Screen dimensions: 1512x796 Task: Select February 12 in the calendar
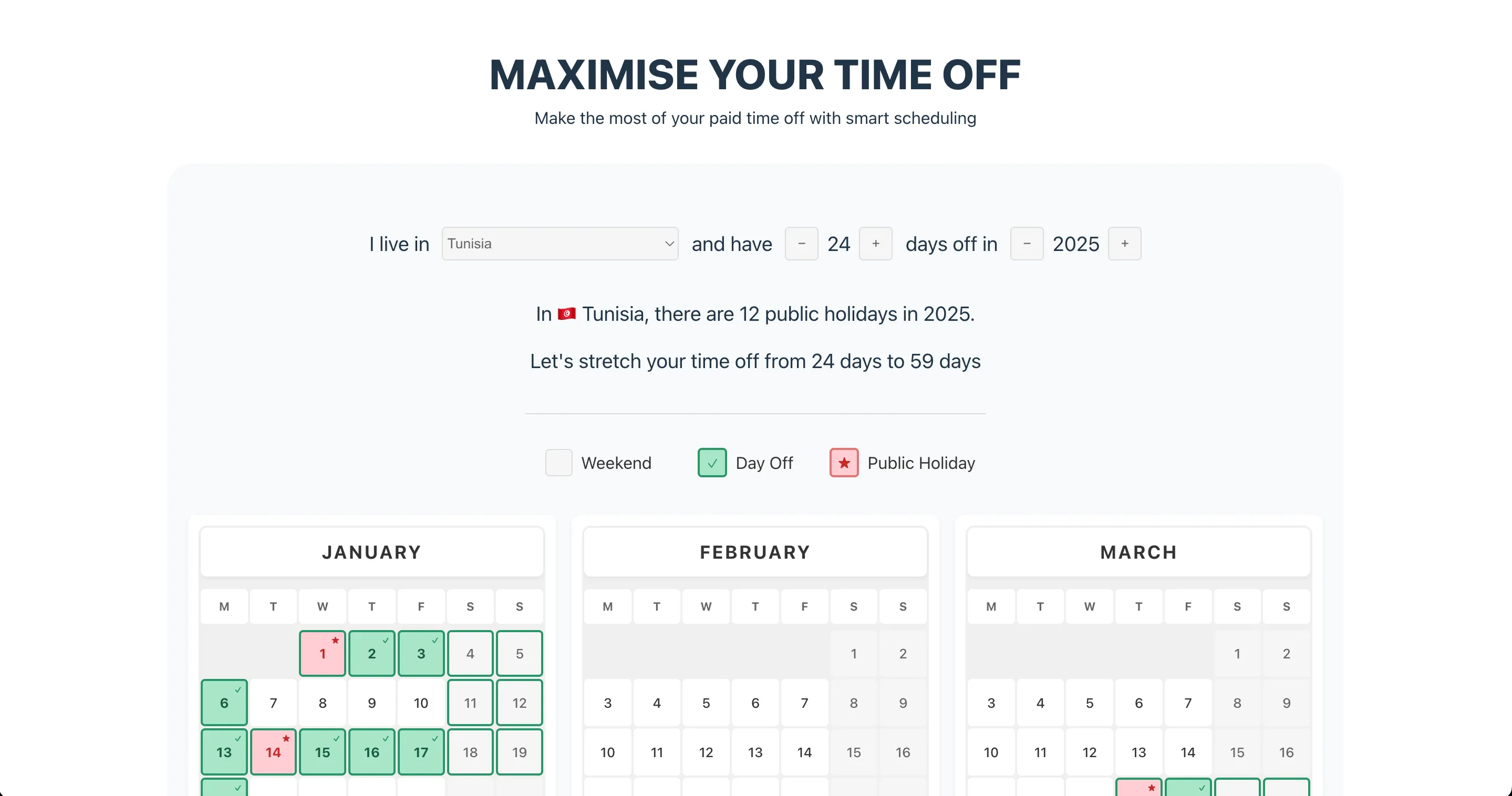[x=706, y=752]
